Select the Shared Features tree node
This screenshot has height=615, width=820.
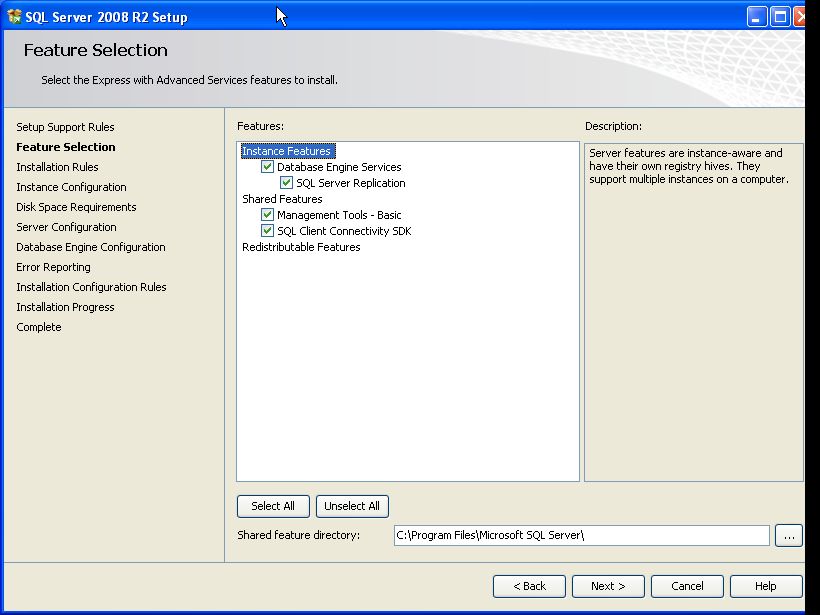click(282, 199)
